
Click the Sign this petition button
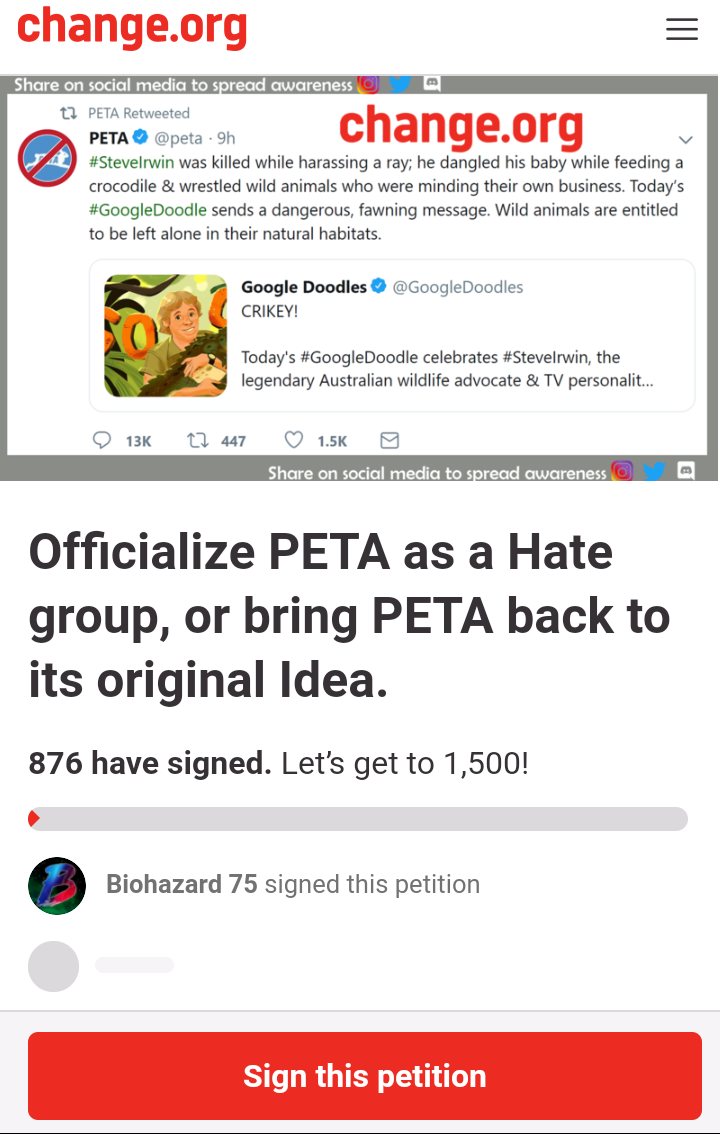364,1076
